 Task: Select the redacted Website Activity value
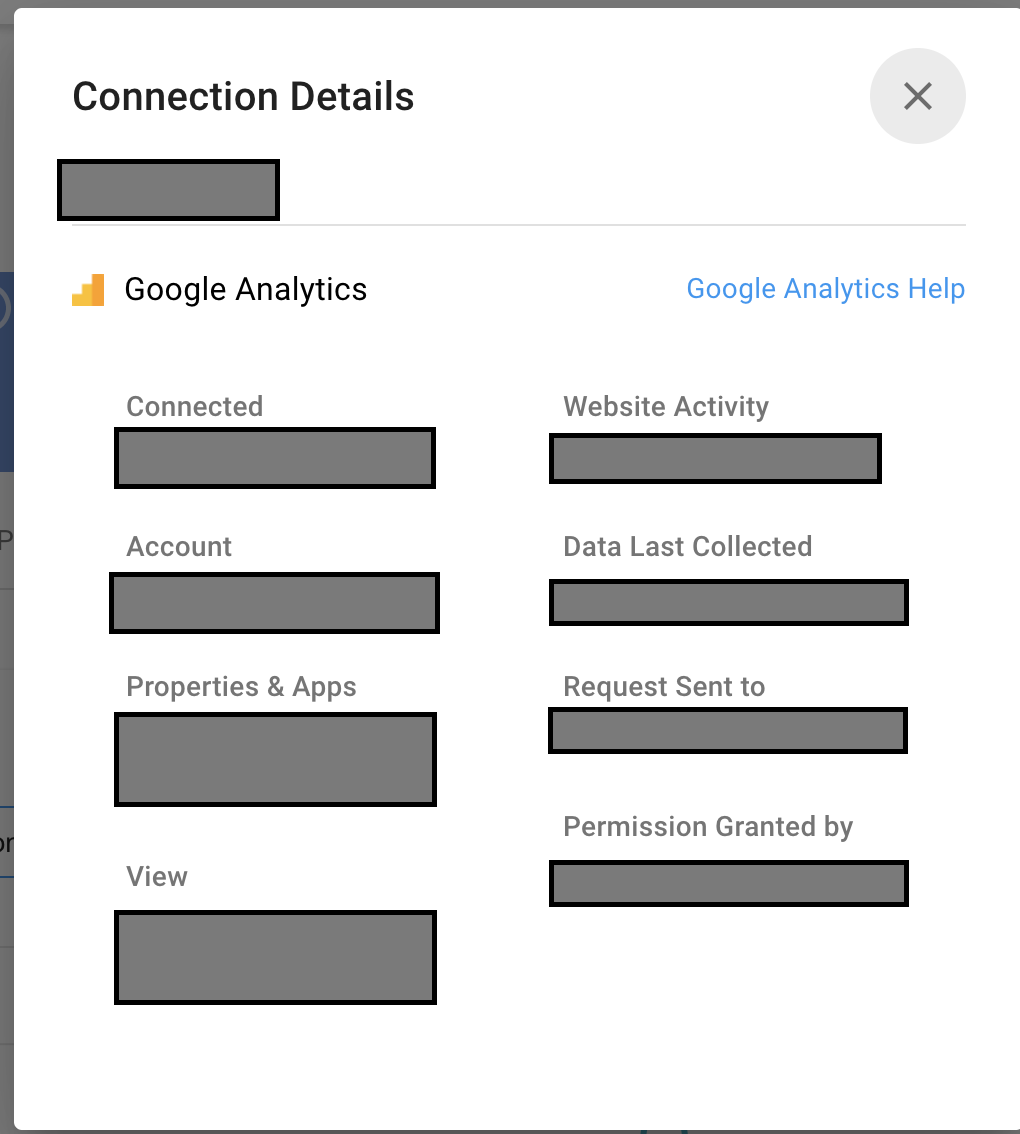pos(715,459)
